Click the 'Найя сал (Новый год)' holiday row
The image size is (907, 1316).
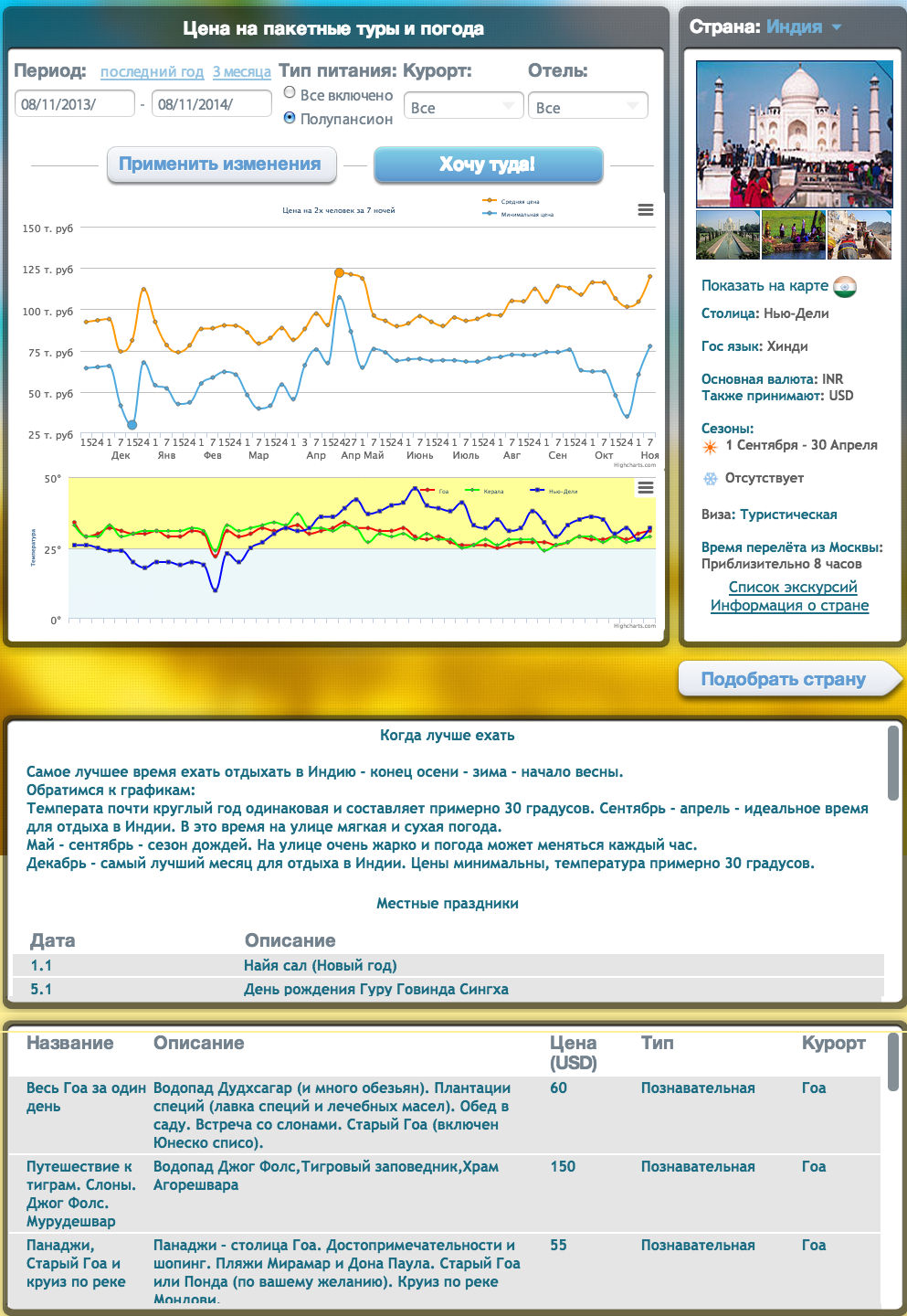[448, 965]
